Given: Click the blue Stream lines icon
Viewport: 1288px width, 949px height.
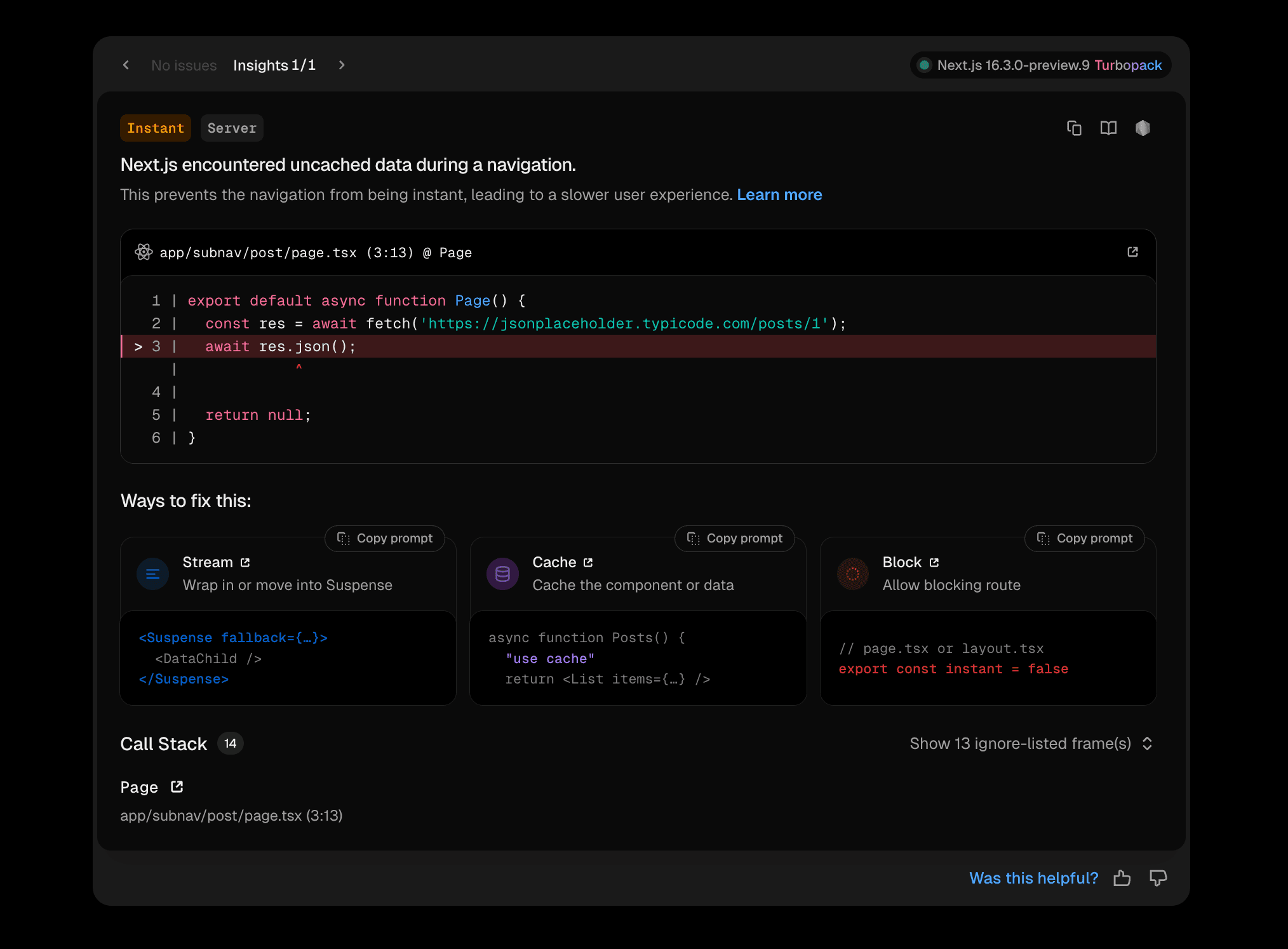Looking at the screenshot, I should tap(153, 574).
